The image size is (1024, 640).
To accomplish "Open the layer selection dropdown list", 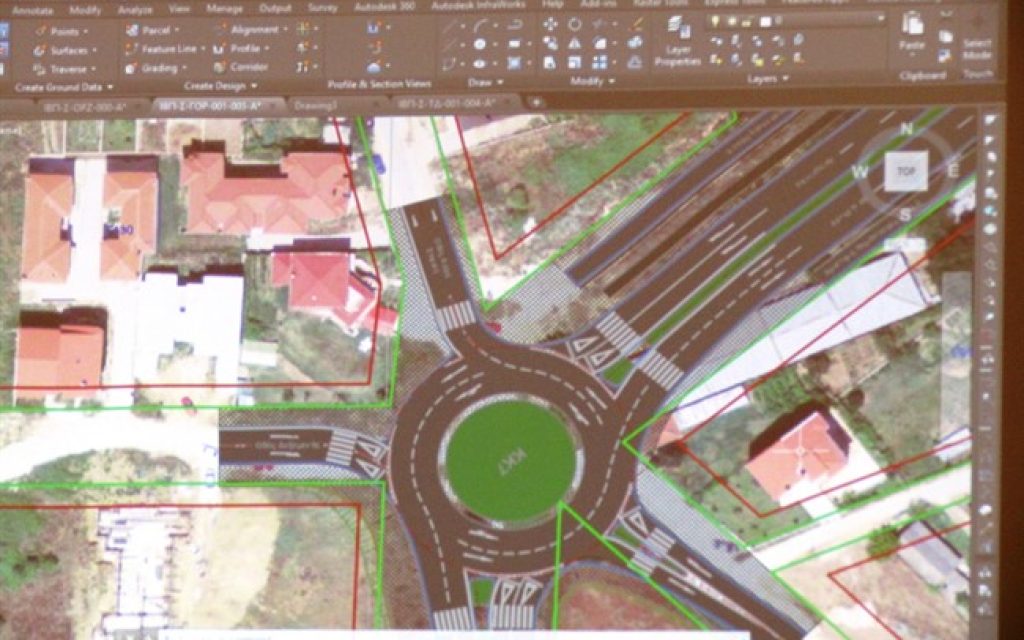I will [879, 20].
